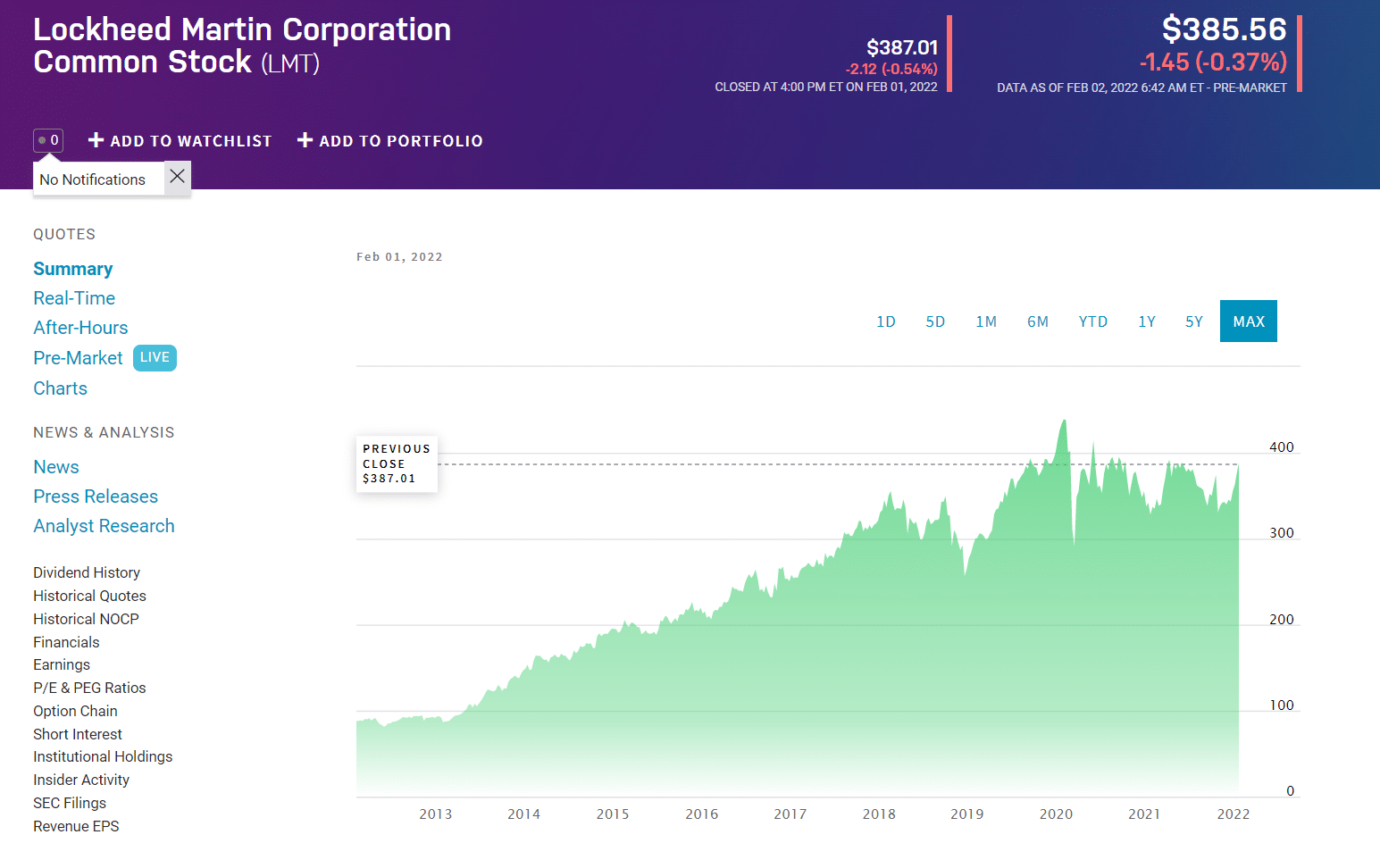Open the notifications counter badge
Viewport: 1380px width, 868px height.
pyautogui.click(x=48, y=140)
